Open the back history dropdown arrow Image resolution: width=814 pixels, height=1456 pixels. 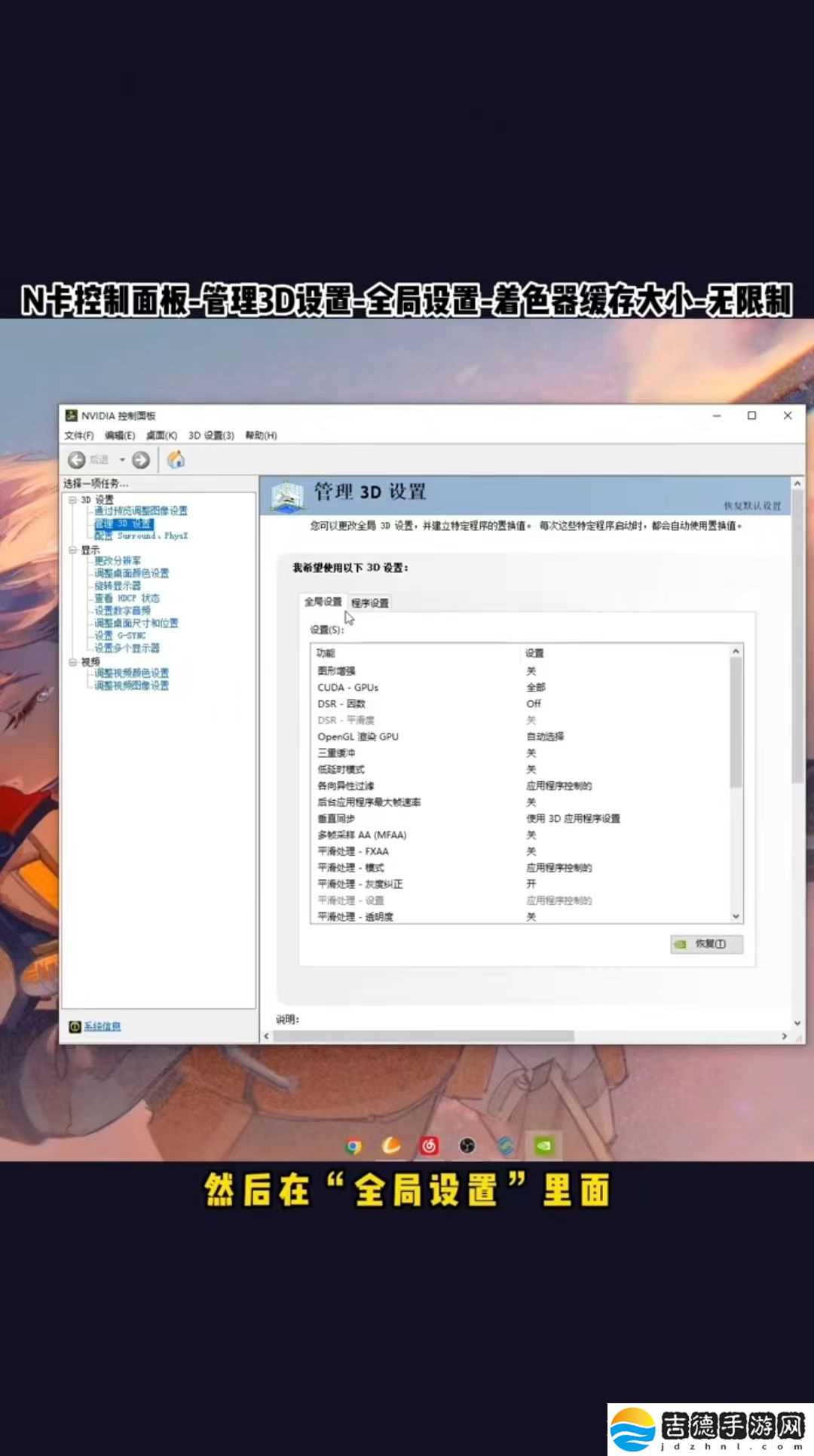[121, 460]
